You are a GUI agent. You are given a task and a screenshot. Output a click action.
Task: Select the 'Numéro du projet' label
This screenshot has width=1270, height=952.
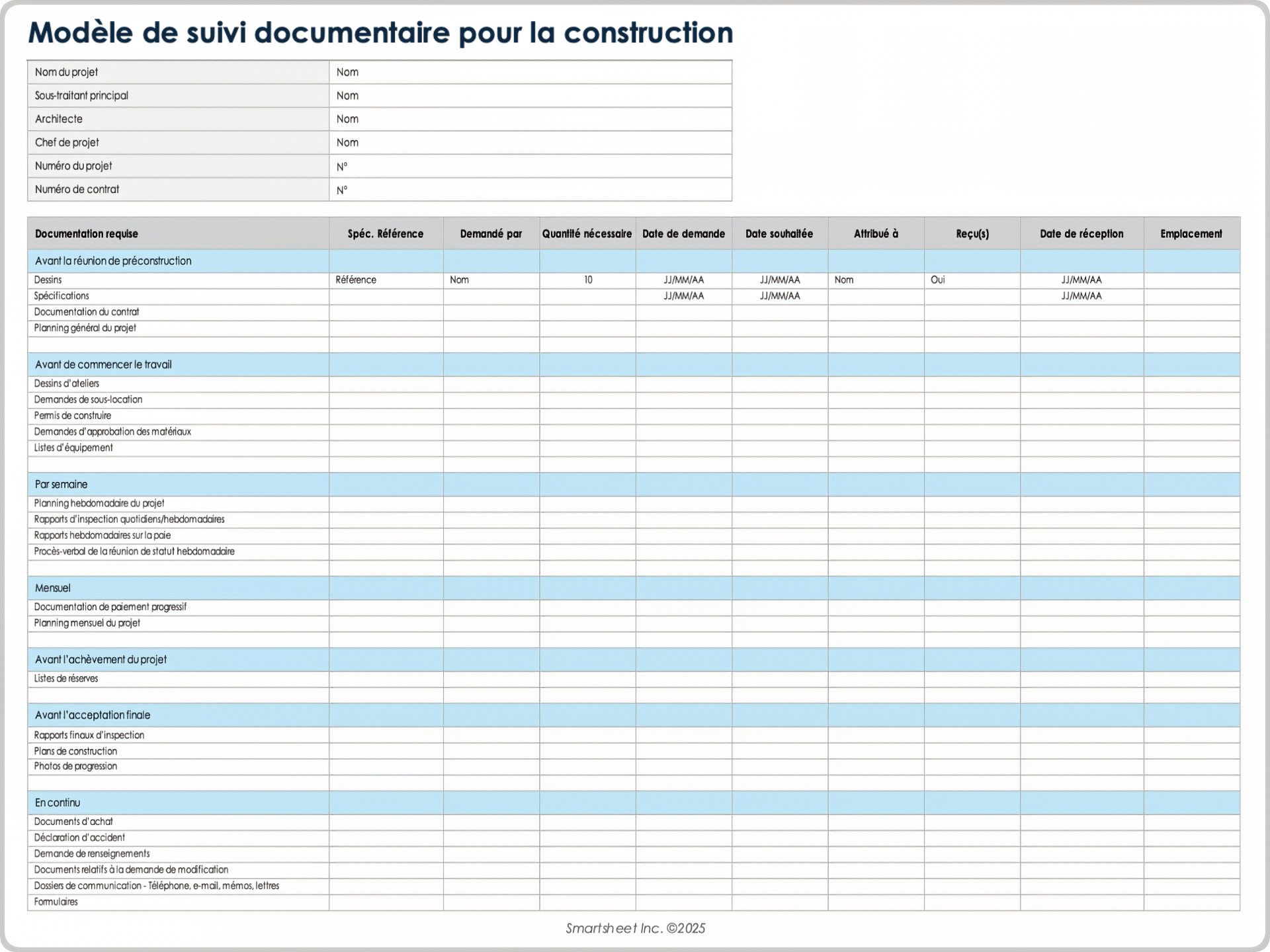pos(73,166)
